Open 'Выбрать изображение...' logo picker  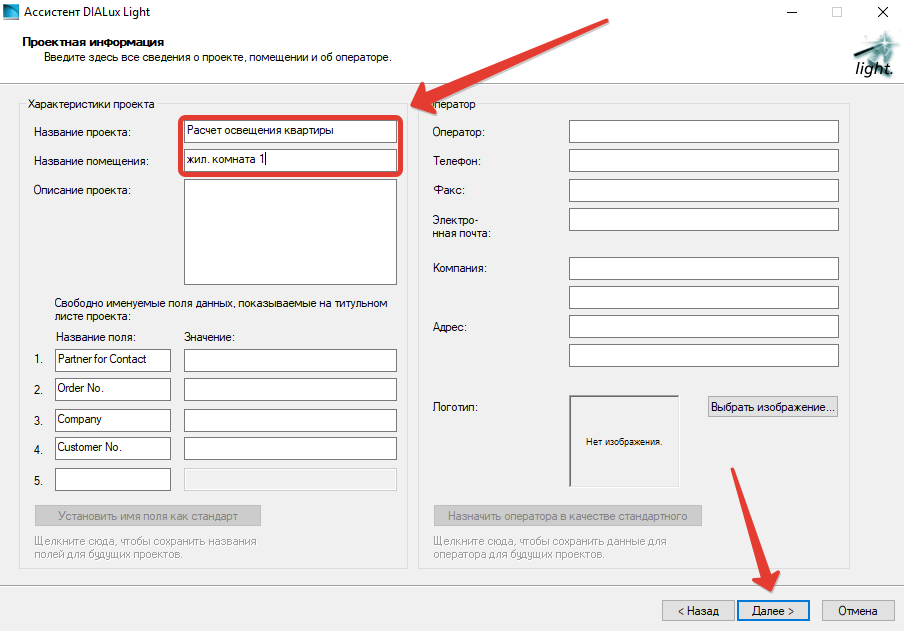pos(772,407)
